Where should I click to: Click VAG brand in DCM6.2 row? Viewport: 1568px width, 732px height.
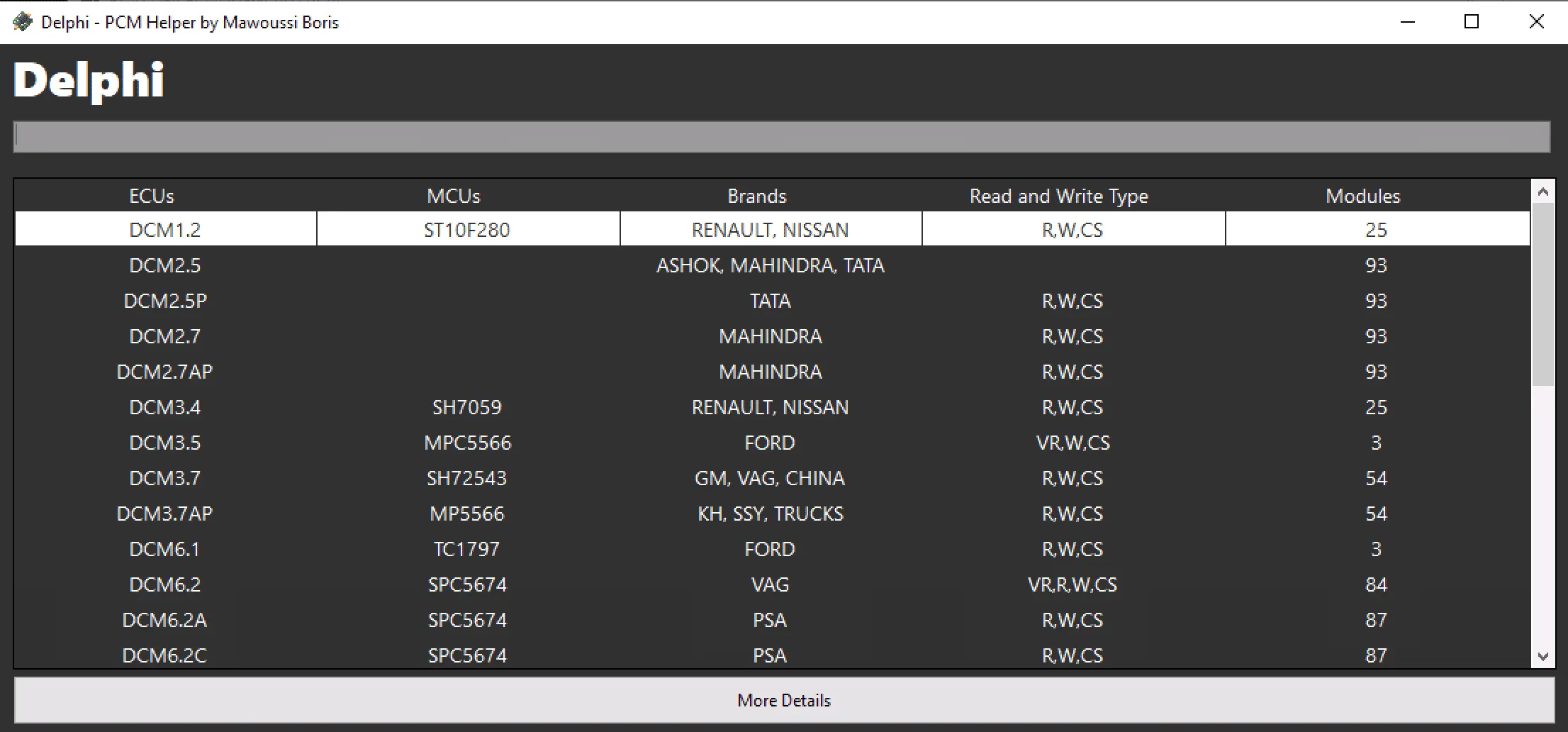(771, 584)
